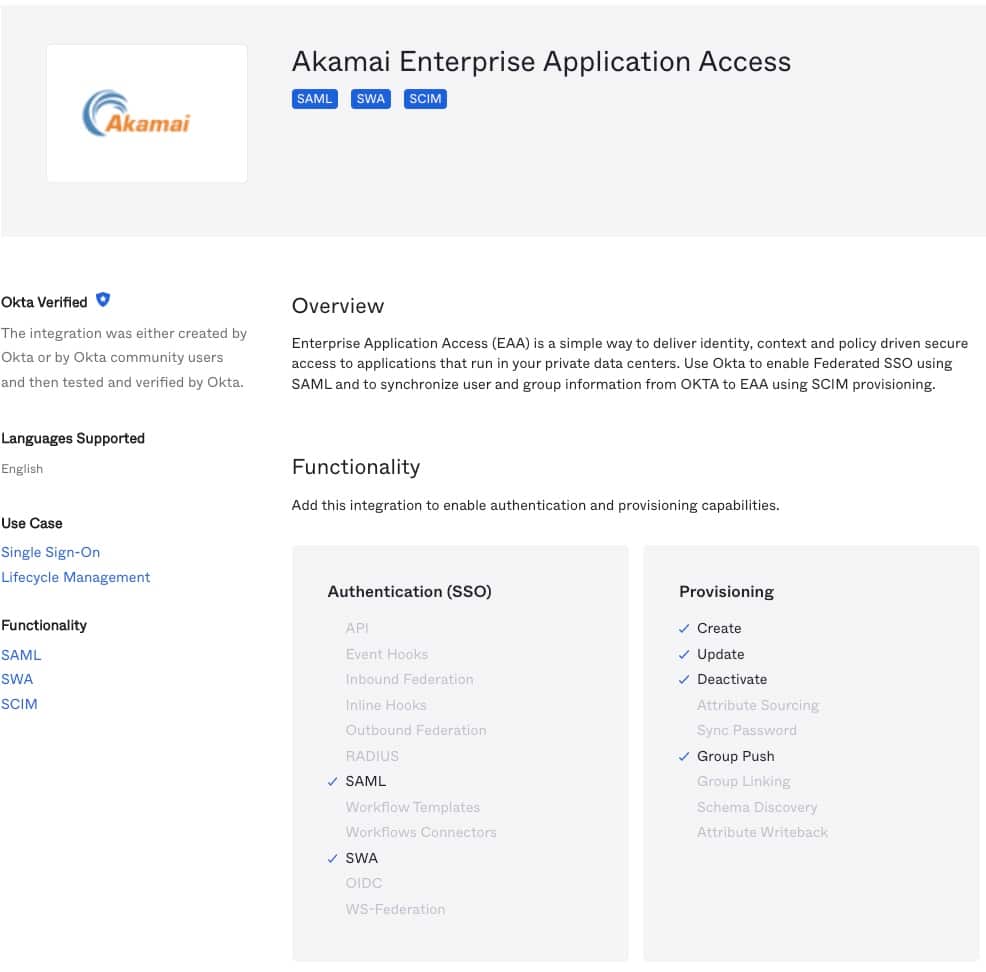Image resolution: width=986 pixels, height=972 pixels.
Task: Click the checkmark beside SAML authentication
Action: click(x=332, y=781)
